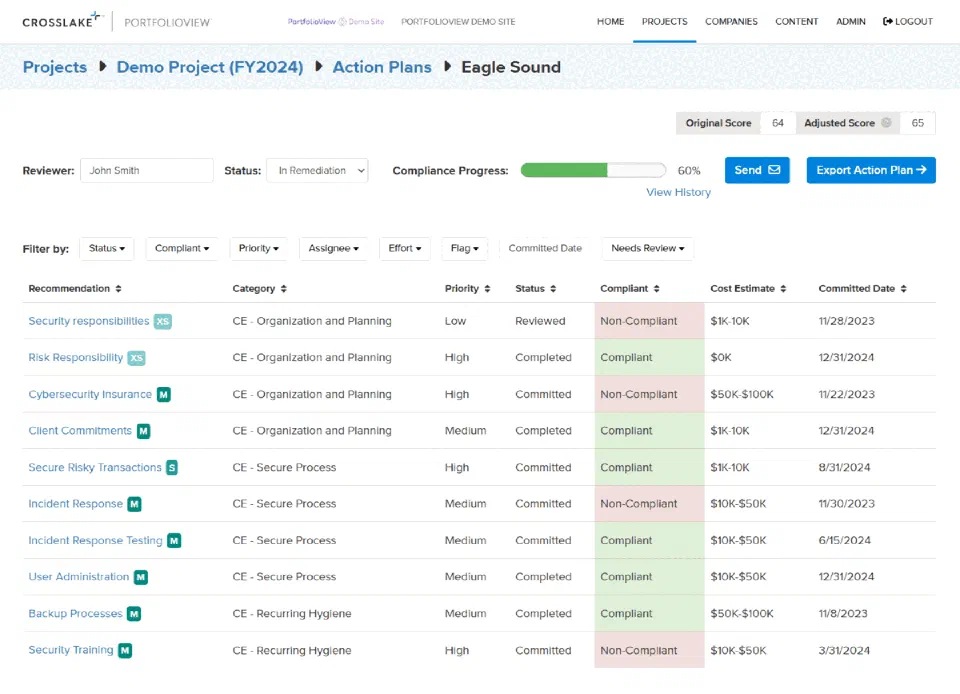Open the Risk Responsibility recommendation
The image size is (960, 694).
coord(75,357)
